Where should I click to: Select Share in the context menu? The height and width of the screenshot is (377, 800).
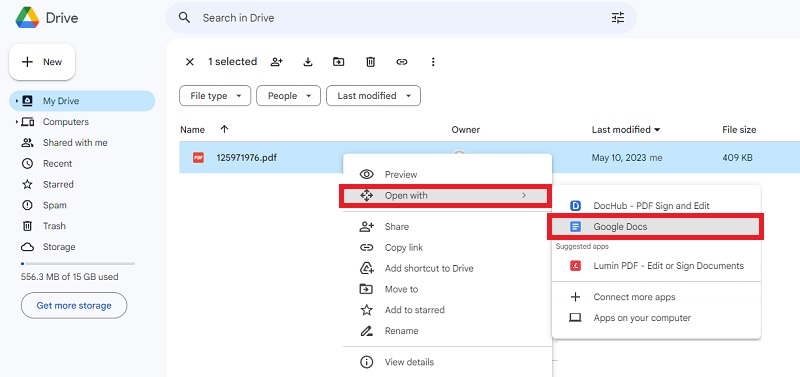tap(447, 227)
